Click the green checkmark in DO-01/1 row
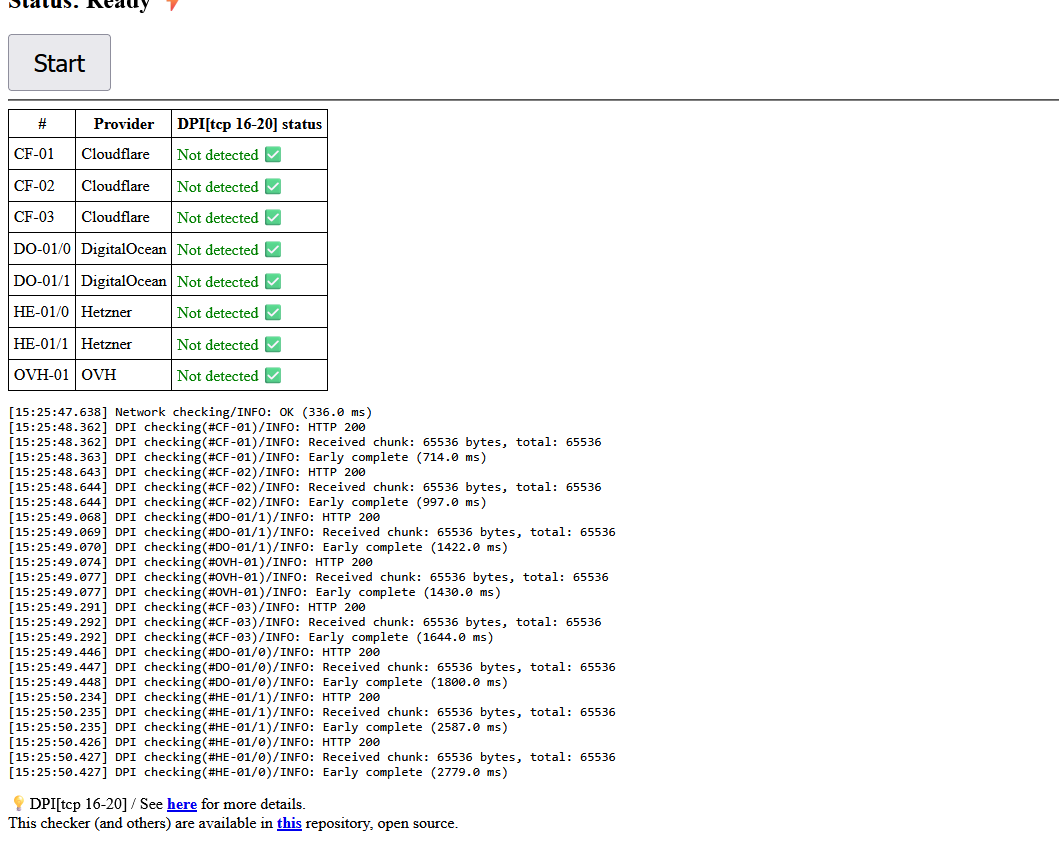Screen dimensions: 1059x864 (x=273, y=281)
